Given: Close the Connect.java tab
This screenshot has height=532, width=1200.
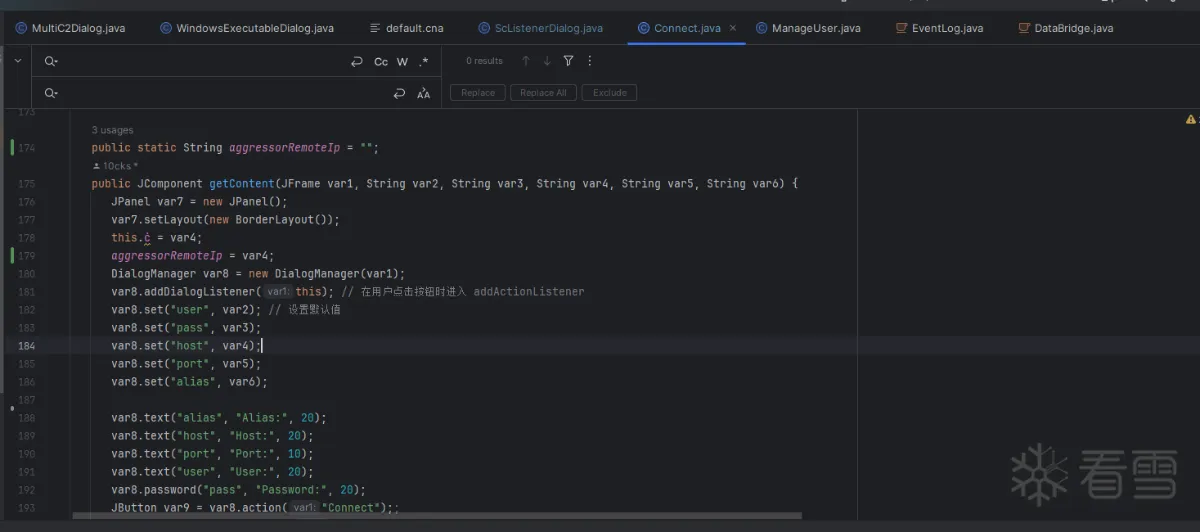Looking at the screenshot, I should pyautogui.click(x=733, y=28).
